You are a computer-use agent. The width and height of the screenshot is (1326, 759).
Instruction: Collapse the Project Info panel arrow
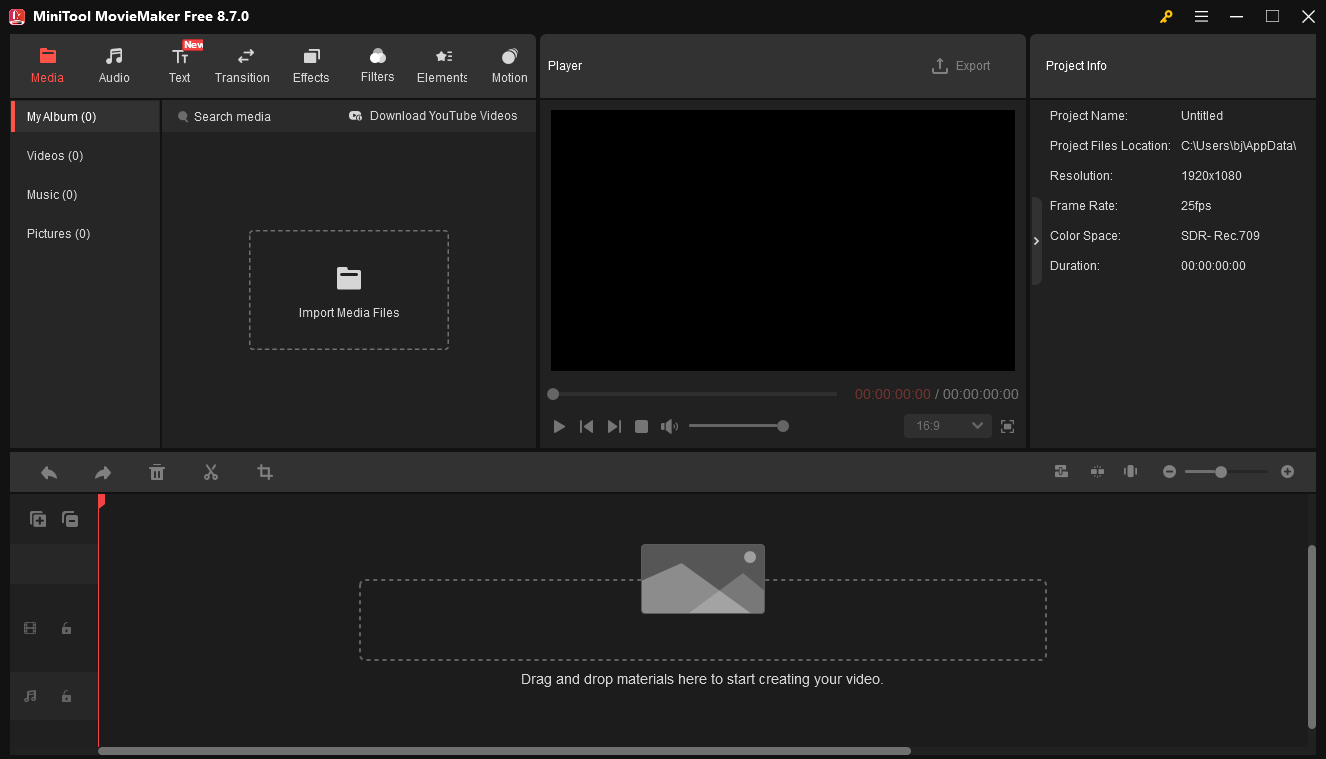(1036, 241)
